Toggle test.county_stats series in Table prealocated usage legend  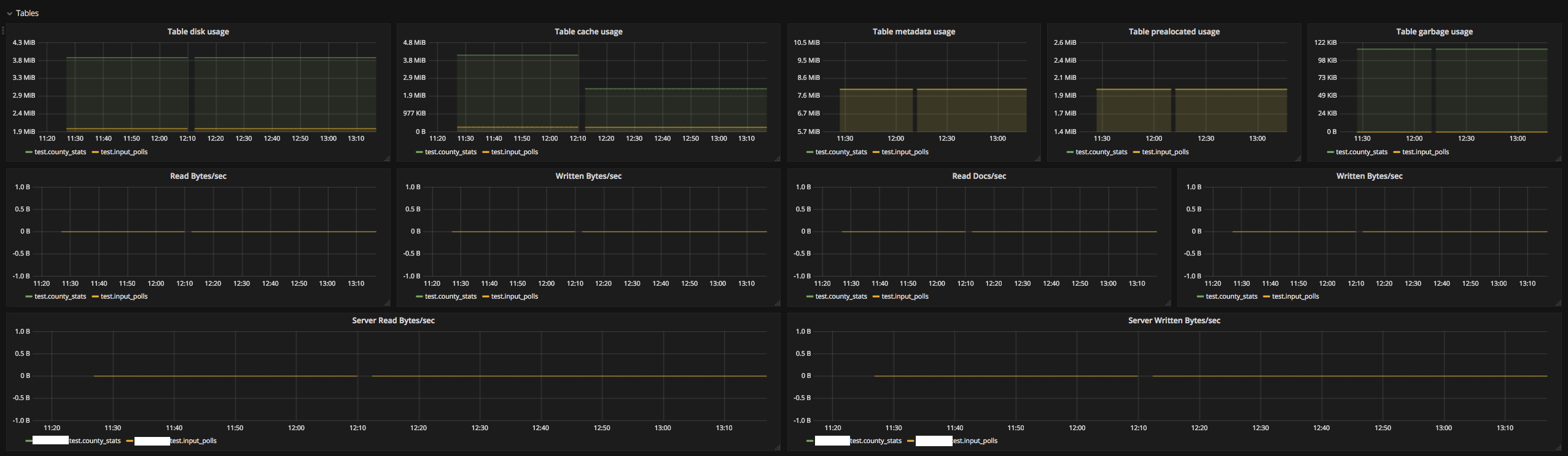[1102, 152]
